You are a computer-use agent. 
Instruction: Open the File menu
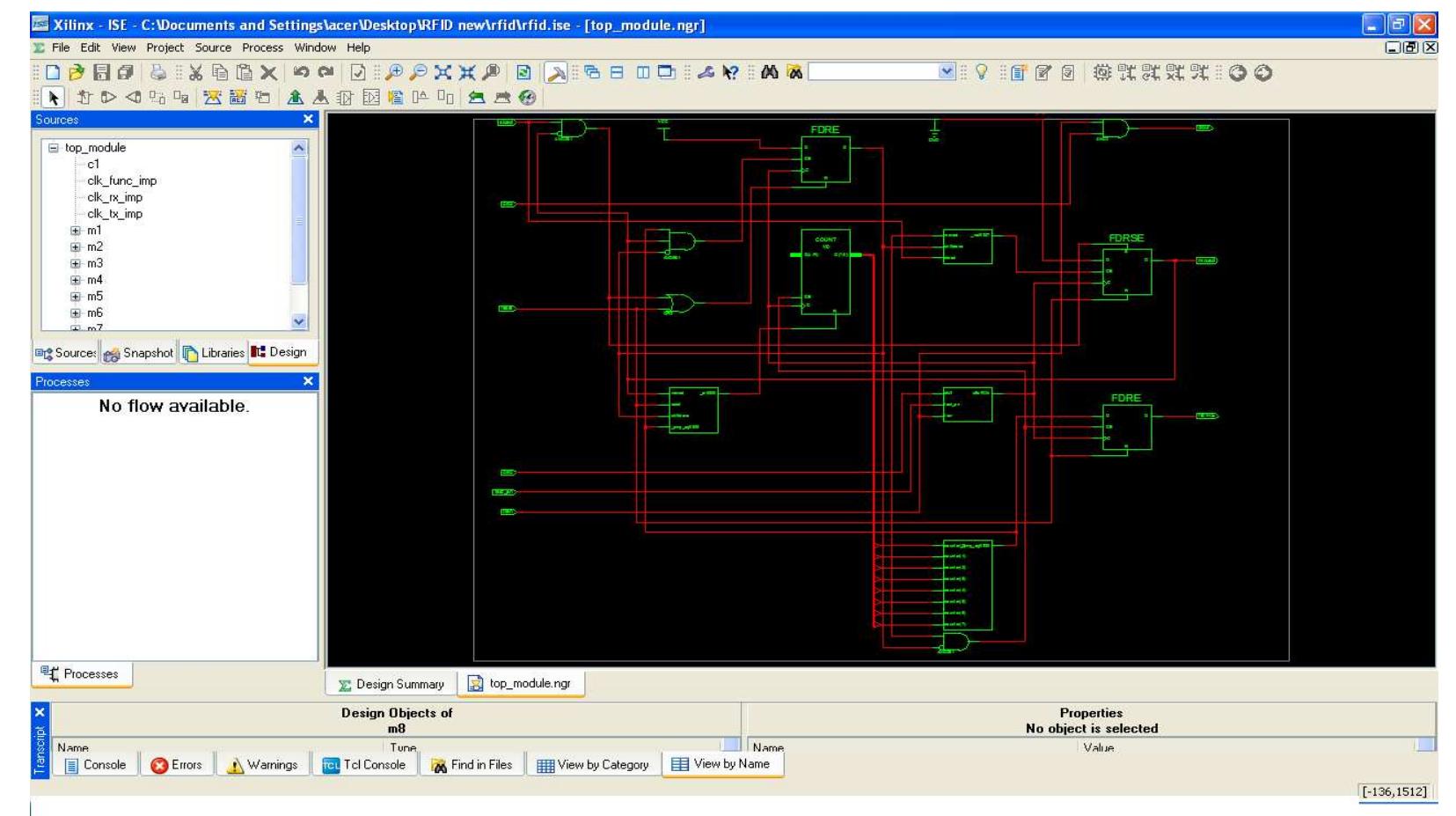61,48
